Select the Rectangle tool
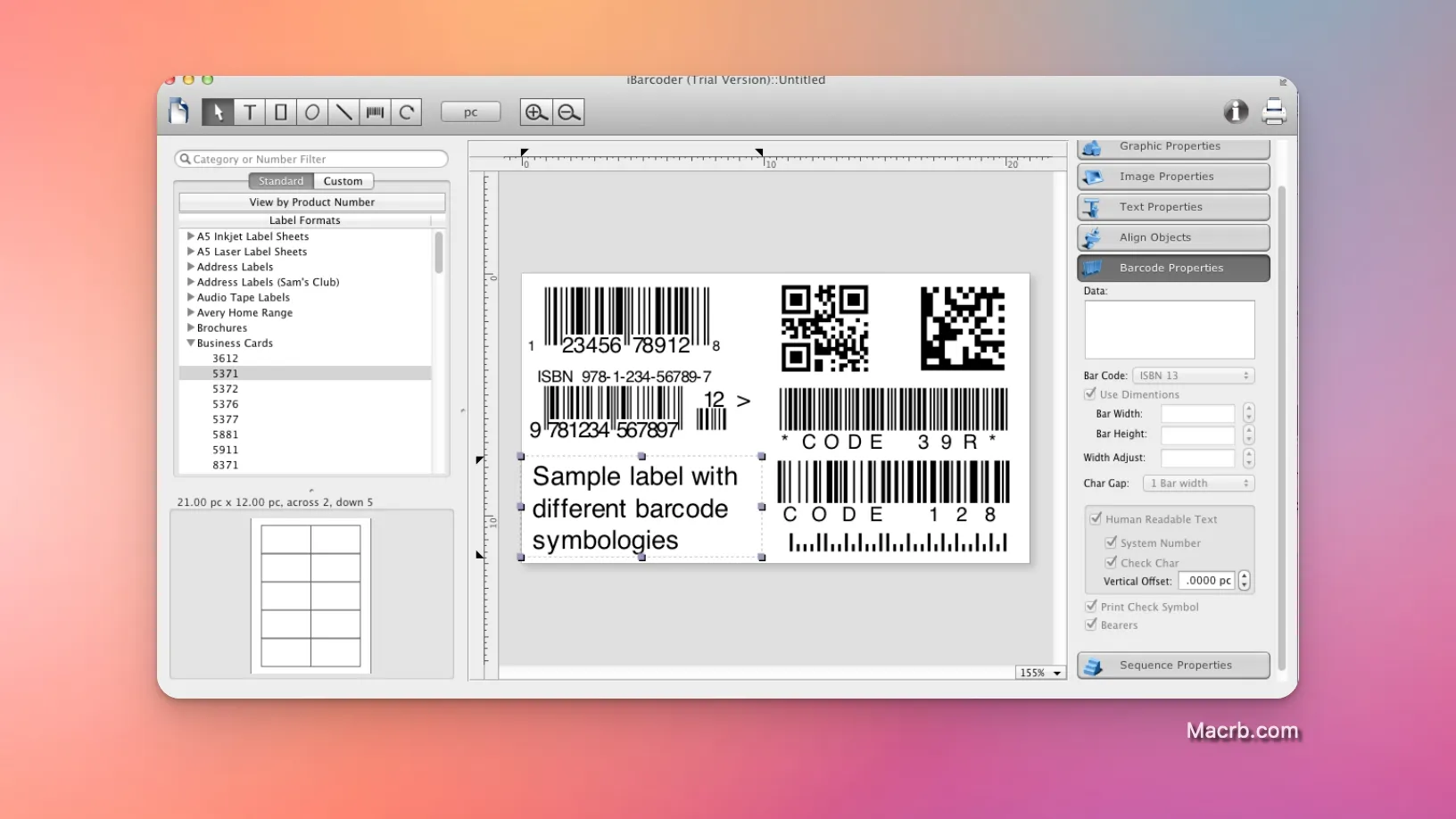This screenshot has width=1456, height=819. tap(281, 112)
